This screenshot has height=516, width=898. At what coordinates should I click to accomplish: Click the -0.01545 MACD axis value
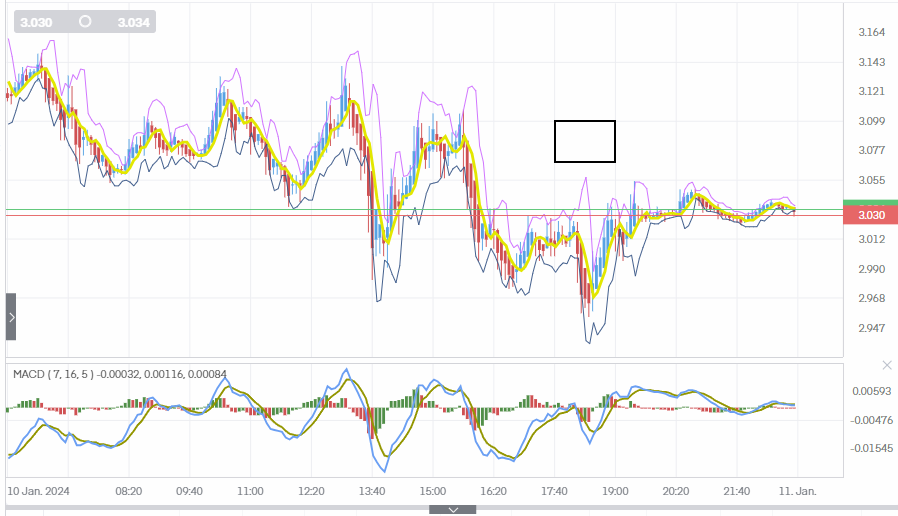873,449
